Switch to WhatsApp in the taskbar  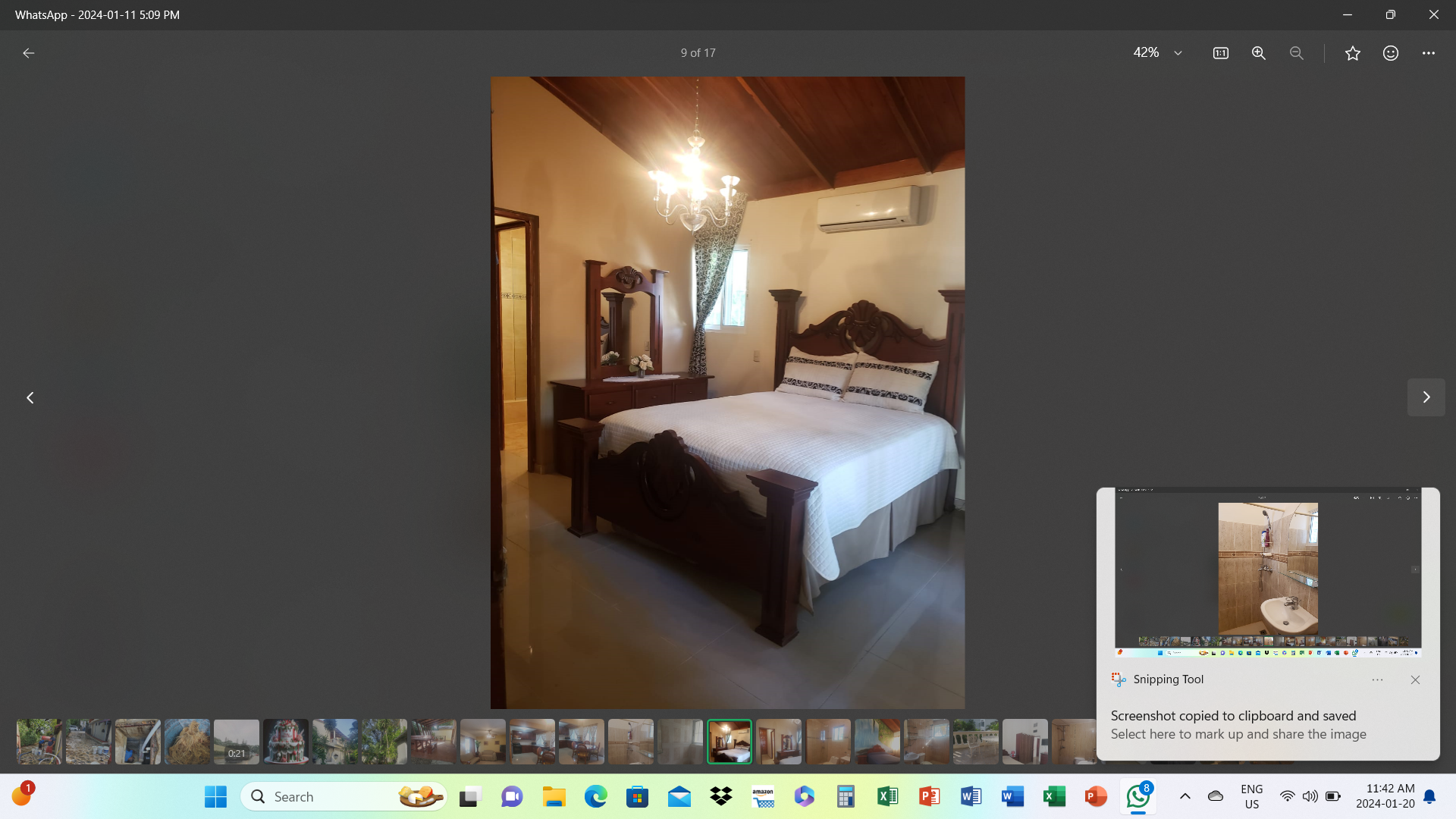[x=1138, y=797]
